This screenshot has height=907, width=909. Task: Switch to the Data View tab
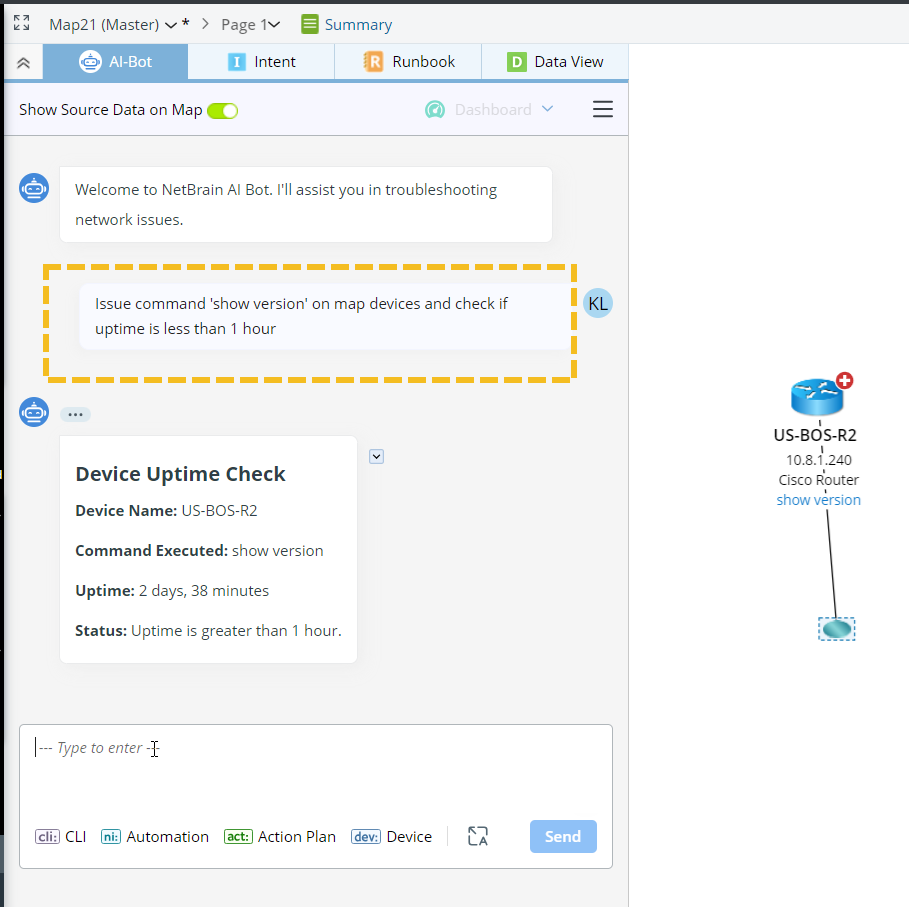(x=555, y=61)
